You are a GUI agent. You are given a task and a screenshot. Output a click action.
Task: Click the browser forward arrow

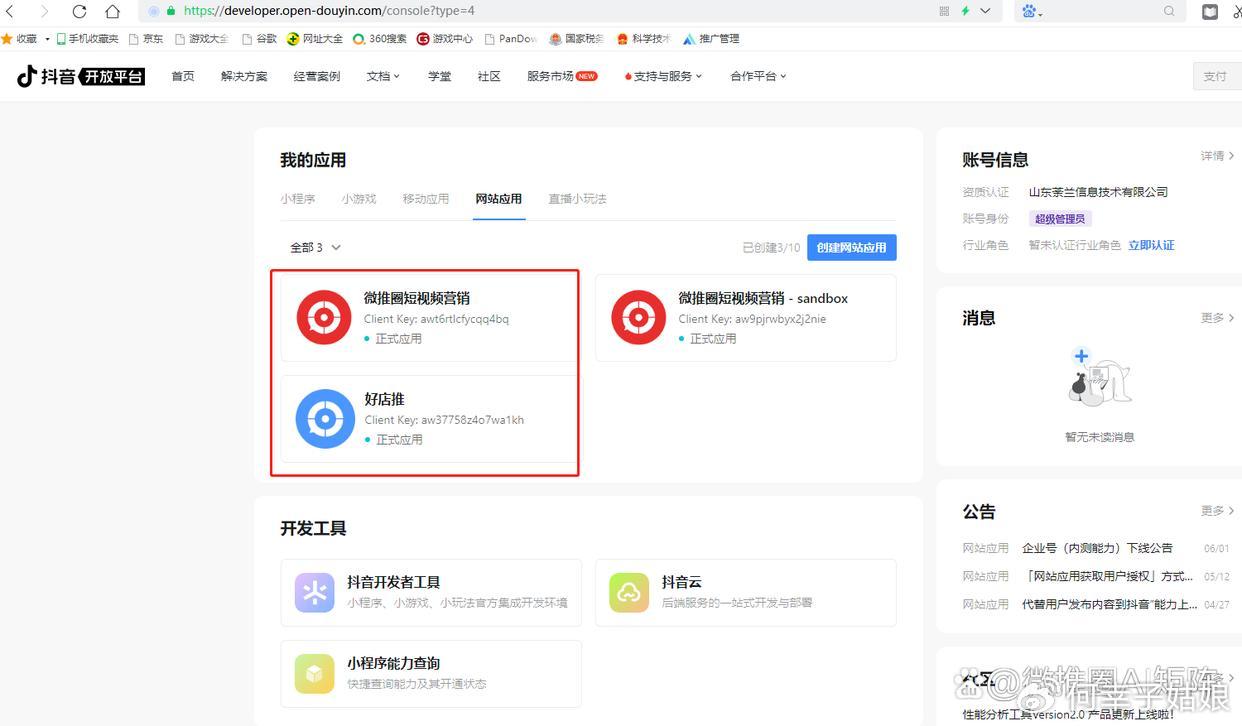44,11
